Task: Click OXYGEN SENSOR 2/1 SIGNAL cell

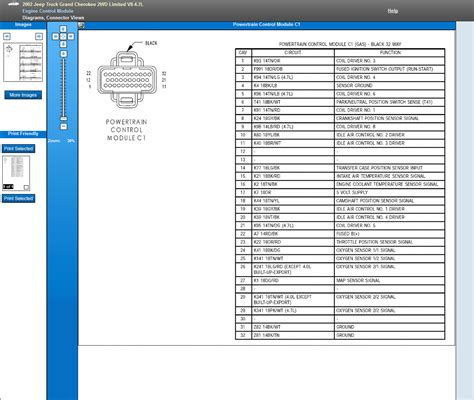Action: (x=390, y=270)
